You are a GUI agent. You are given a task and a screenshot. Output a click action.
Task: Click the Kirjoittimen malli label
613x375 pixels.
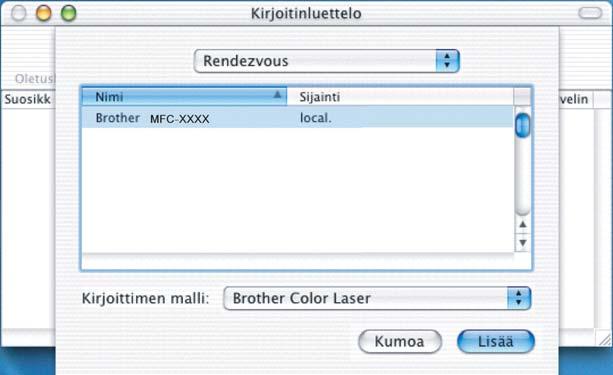point(145,298)
